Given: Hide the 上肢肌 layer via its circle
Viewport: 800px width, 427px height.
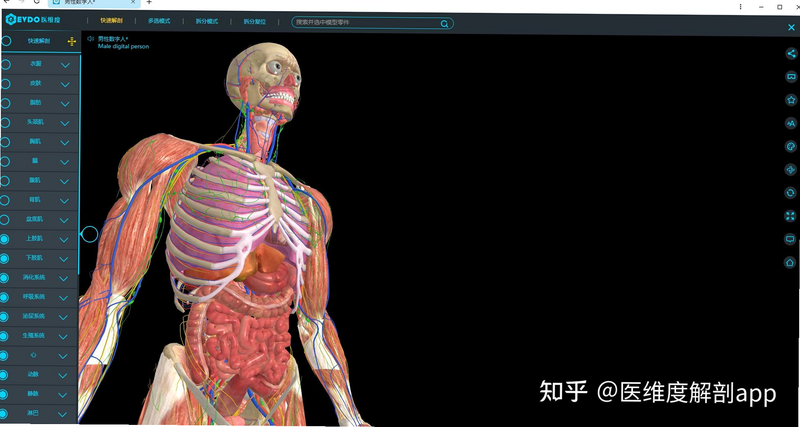Looking at the screenshot, I should tap(5, 239).
